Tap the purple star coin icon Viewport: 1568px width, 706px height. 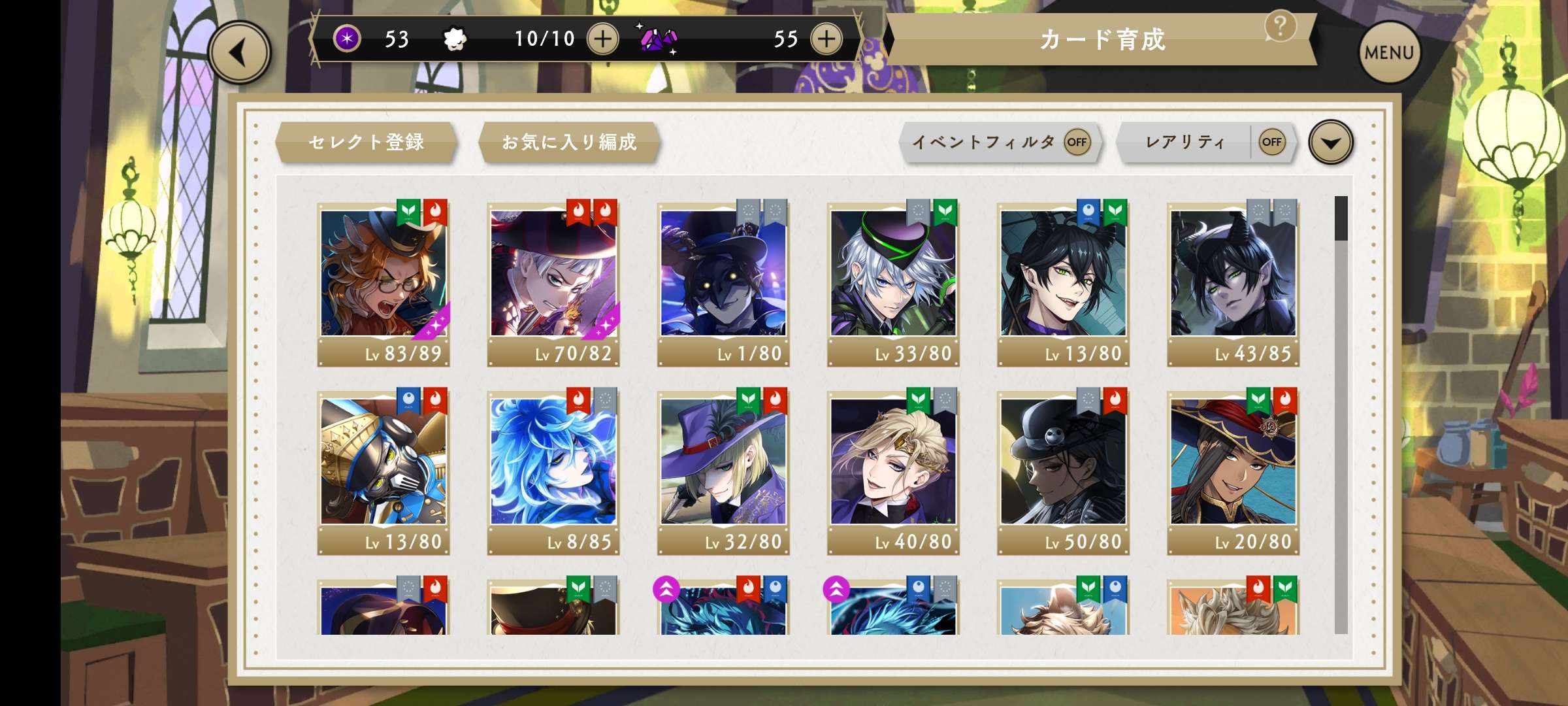[347, 39]
